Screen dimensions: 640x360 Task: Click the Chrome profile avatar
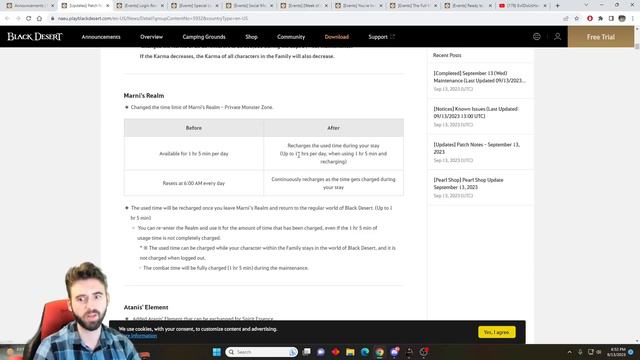pyautogui.click(x=622, y=18)
